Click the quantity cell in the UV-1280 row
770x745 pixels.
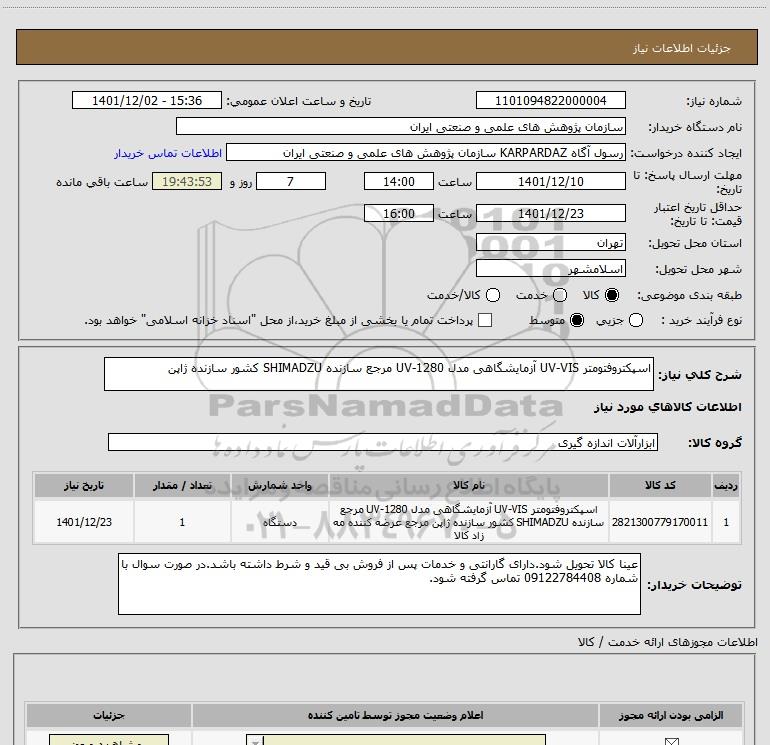(x=182, y=522)
